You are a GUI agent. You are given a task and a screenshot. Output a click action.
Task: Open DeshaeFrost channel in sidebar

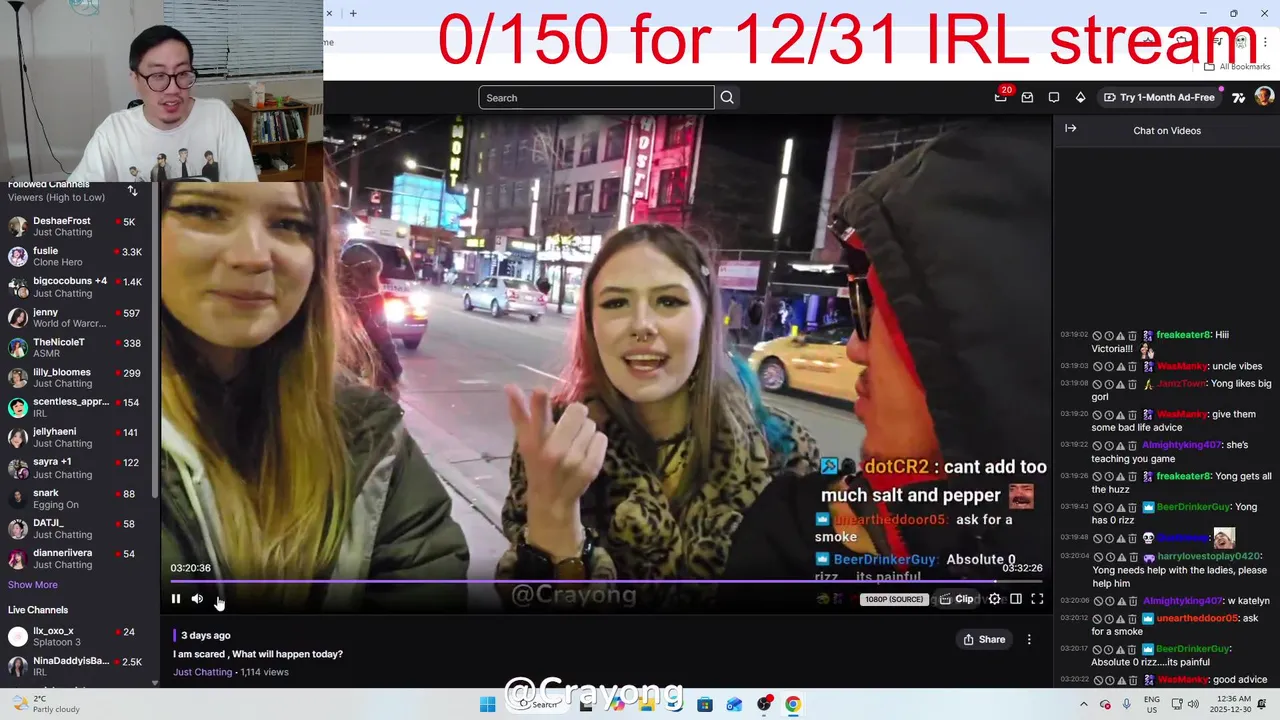[x=76, y=226]
